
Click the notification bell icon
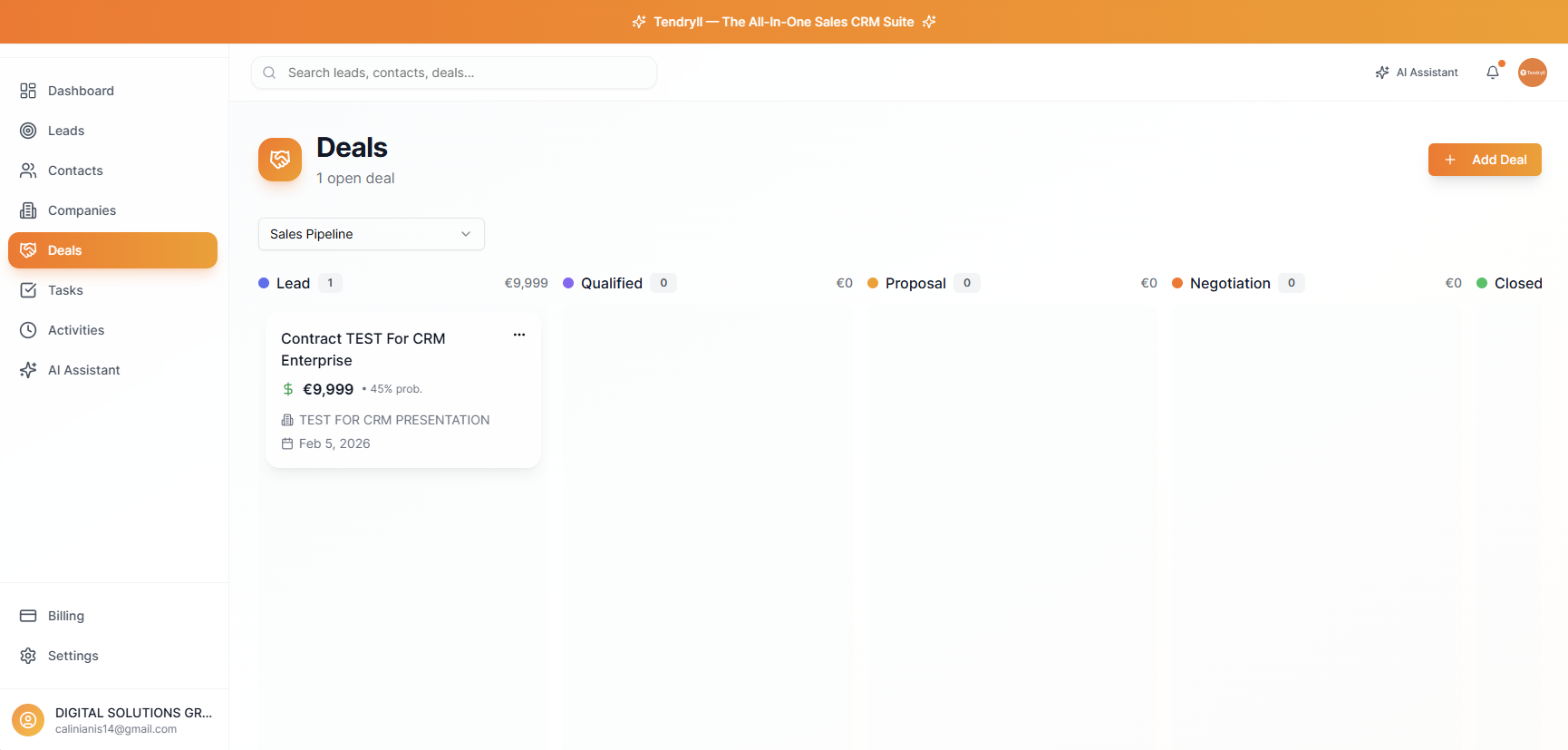tap(1492, 73)
